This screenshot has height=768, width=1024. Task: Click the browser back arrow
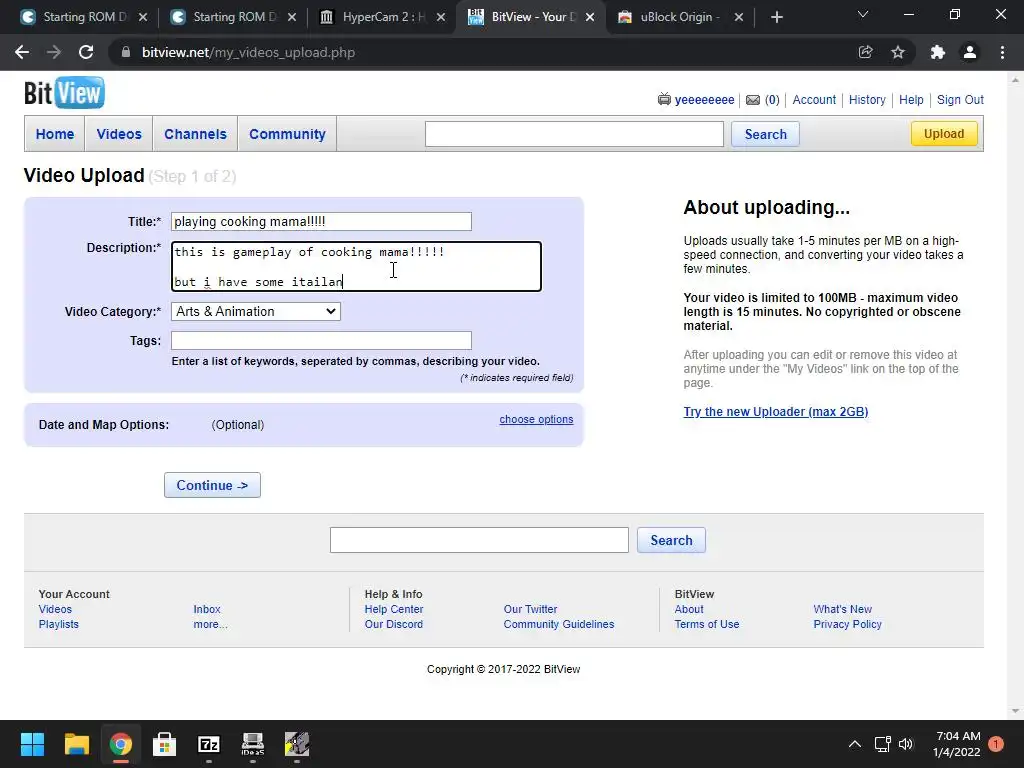(x=22, y=52)
